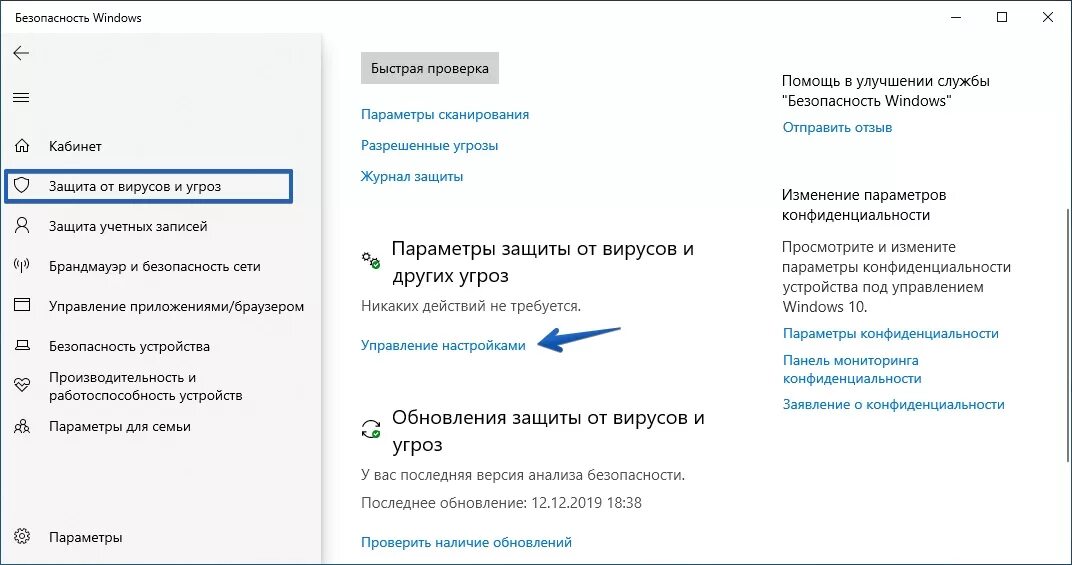This screenshot has height=565, width=1072.
Task: Click the heart icon for device performance
Action: coord(22,386)
